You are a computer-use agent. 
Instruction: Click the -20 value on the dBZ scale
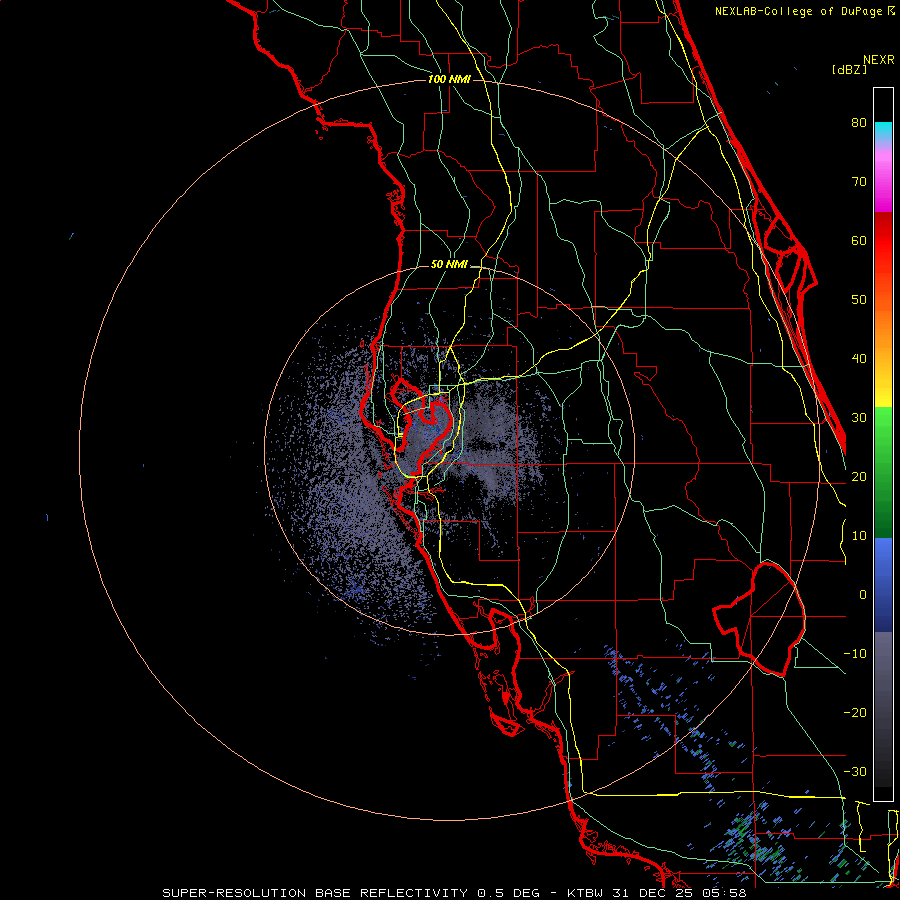click(855, 713)
